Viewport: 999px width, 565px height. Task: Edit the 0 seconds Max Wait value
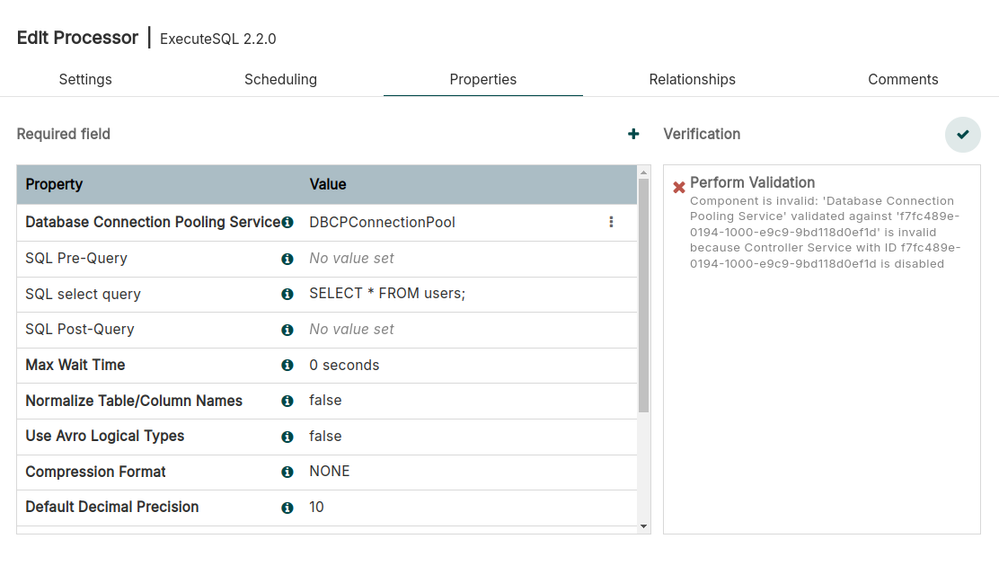(x=344, y=365)
